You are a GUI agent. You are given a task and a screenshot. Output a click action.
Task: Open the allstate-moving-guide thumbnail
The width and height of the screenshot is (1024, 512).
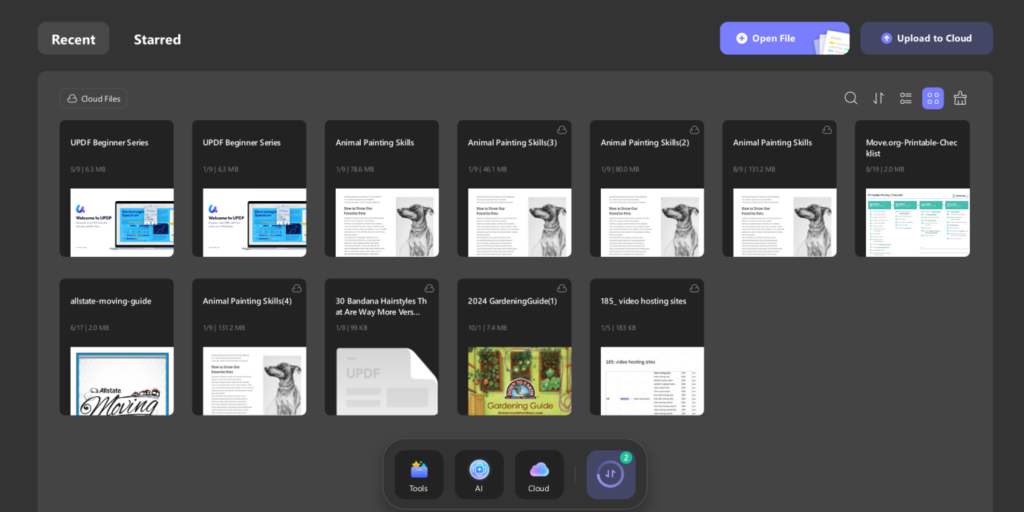(x=116, y=380)
